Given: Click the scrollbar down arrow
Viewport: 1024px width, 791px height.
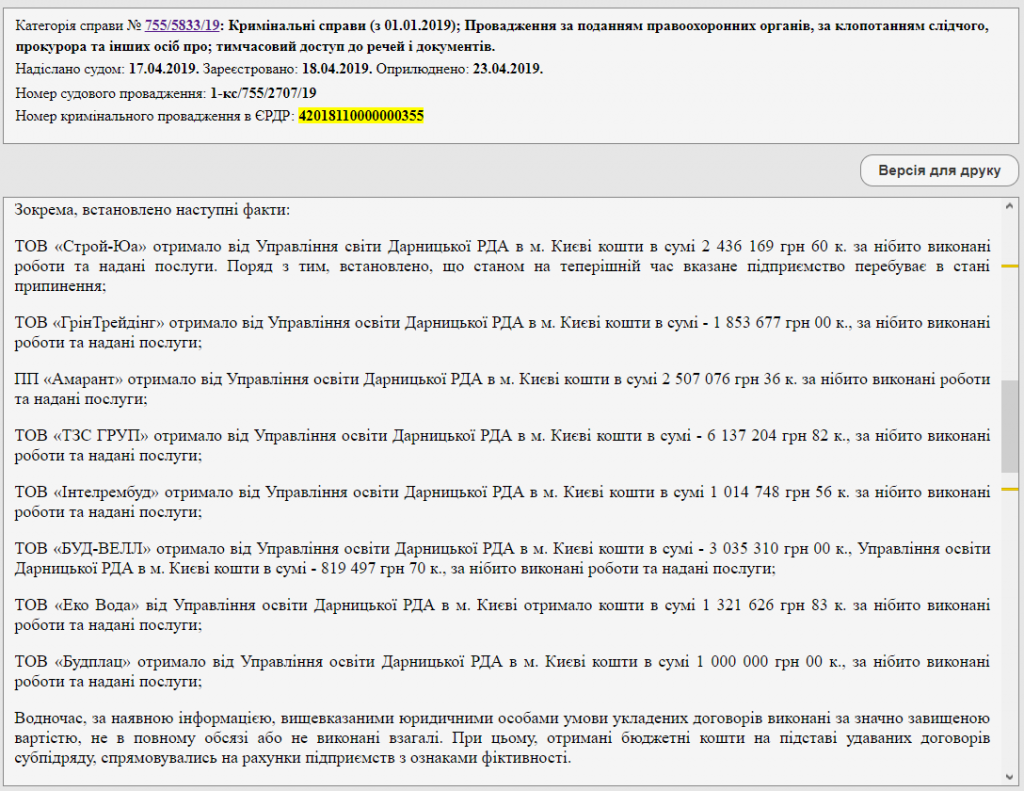Looking at the screenshot, I should pyautogui.click(x=1009, y=776).
